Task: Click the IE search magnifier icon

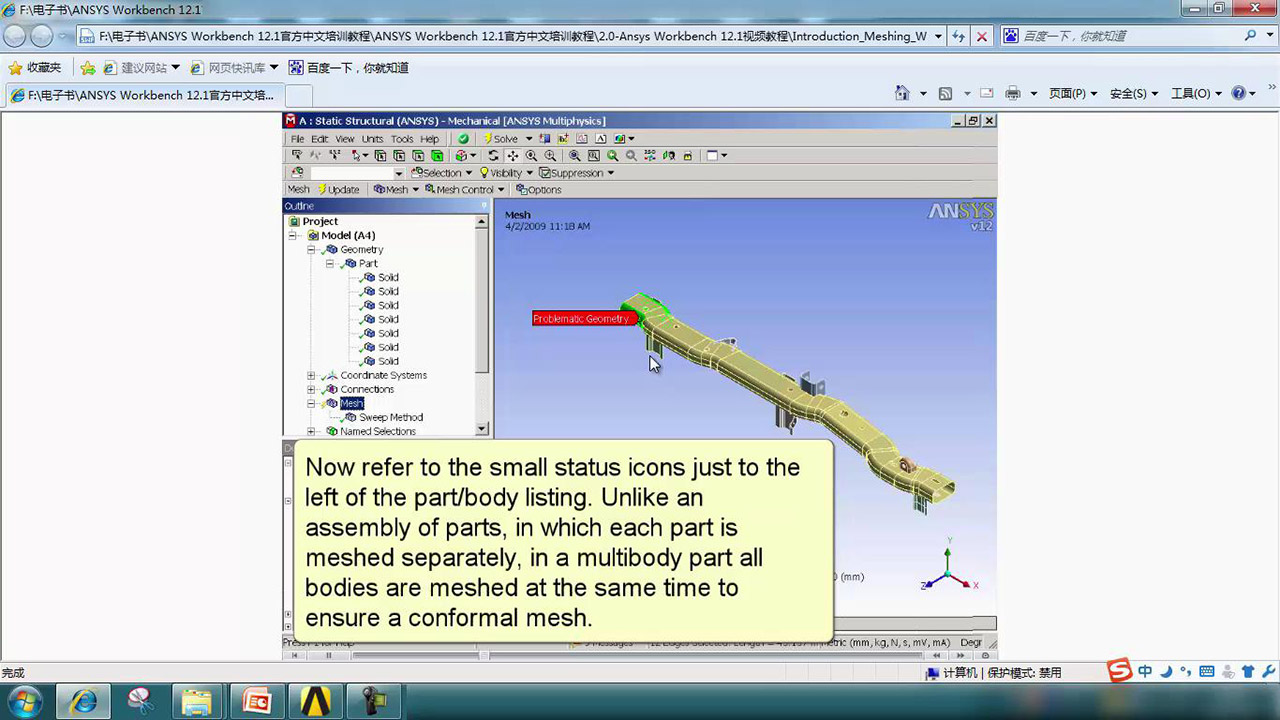Action: (1250, 36)
